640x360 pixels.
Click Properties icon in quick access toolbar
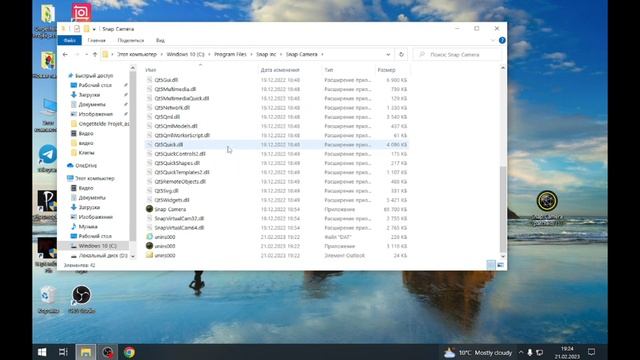tap(77, 29)
